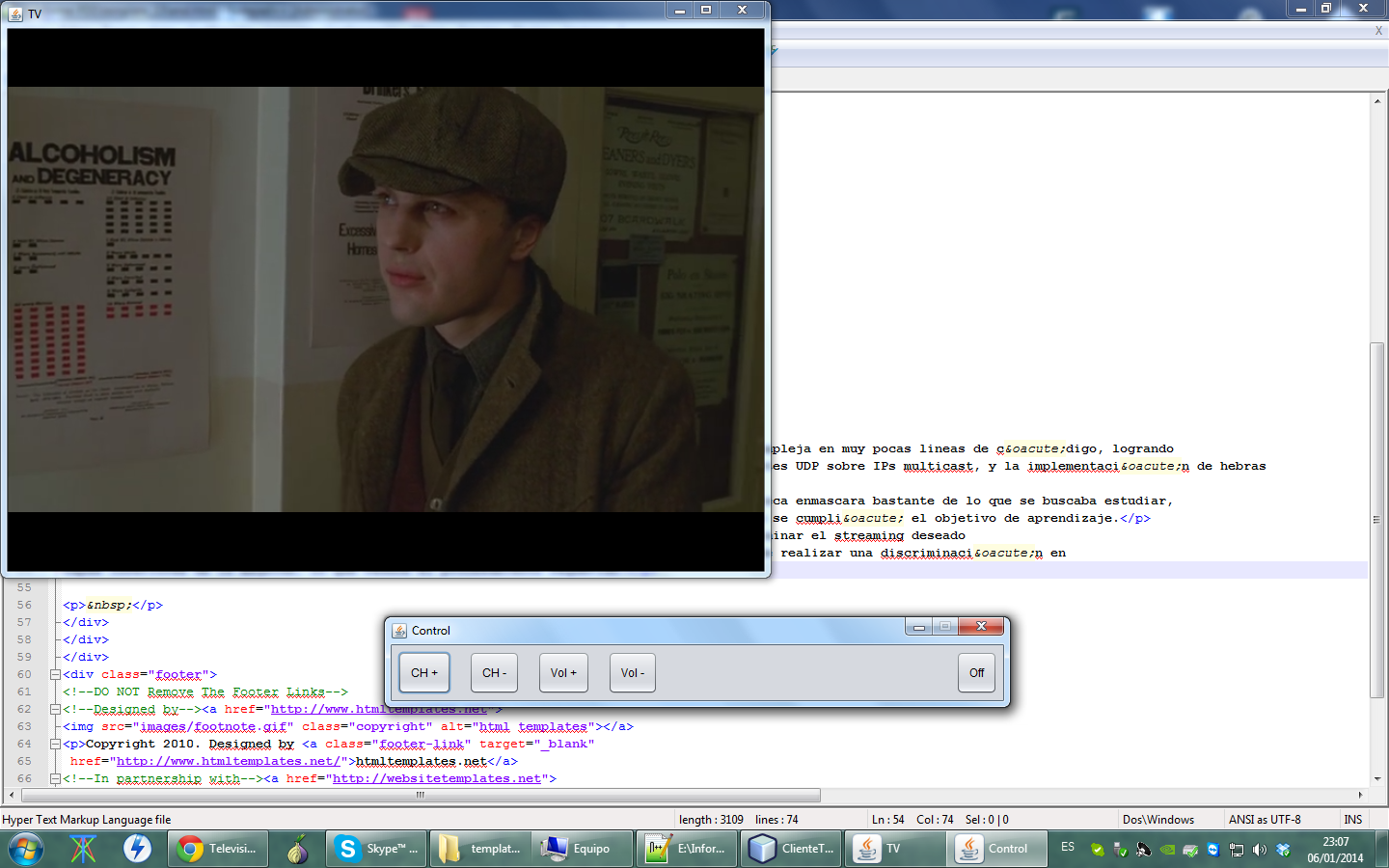The width and height of the screenshot is (1389, 868).
Task: Click the INS mode in status bar
Action: coord(1353,820)
